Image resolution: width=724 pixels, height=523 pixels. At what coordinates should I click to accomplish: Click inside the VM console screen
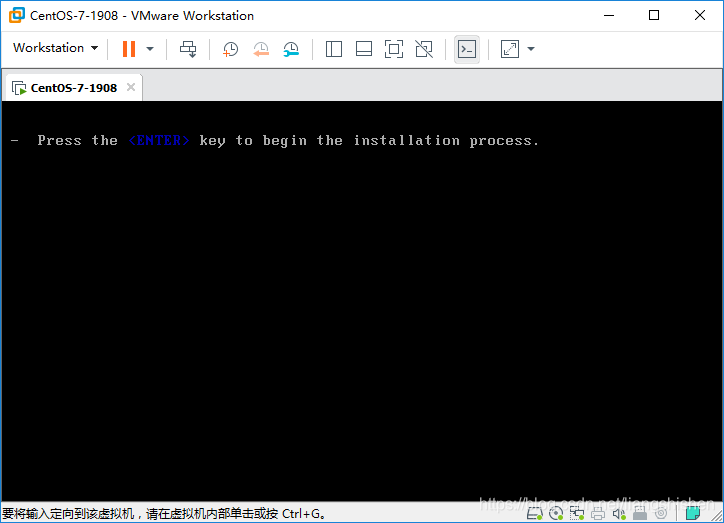click(x=362, y=301)
